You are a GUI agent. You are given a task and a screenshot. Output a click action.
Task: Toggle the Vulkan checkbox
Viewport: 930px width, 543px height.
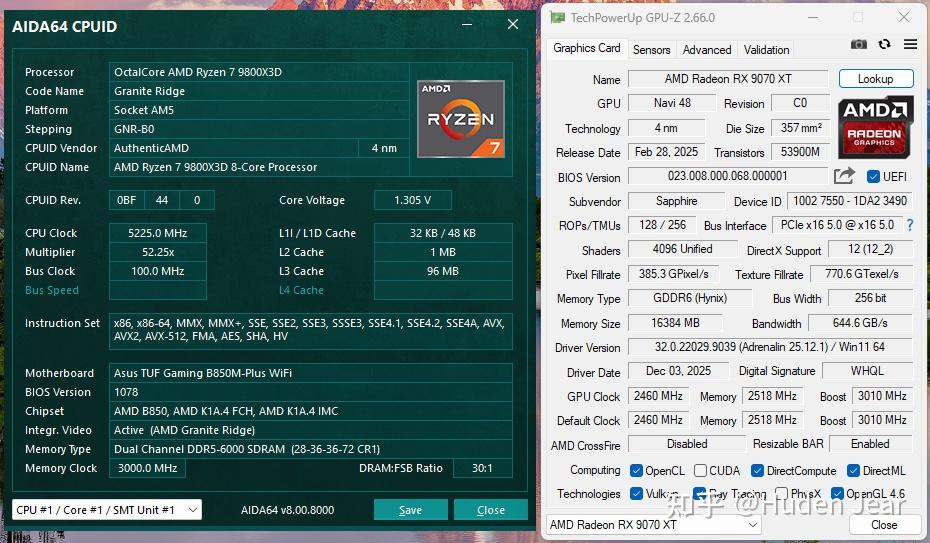[636, 493]
